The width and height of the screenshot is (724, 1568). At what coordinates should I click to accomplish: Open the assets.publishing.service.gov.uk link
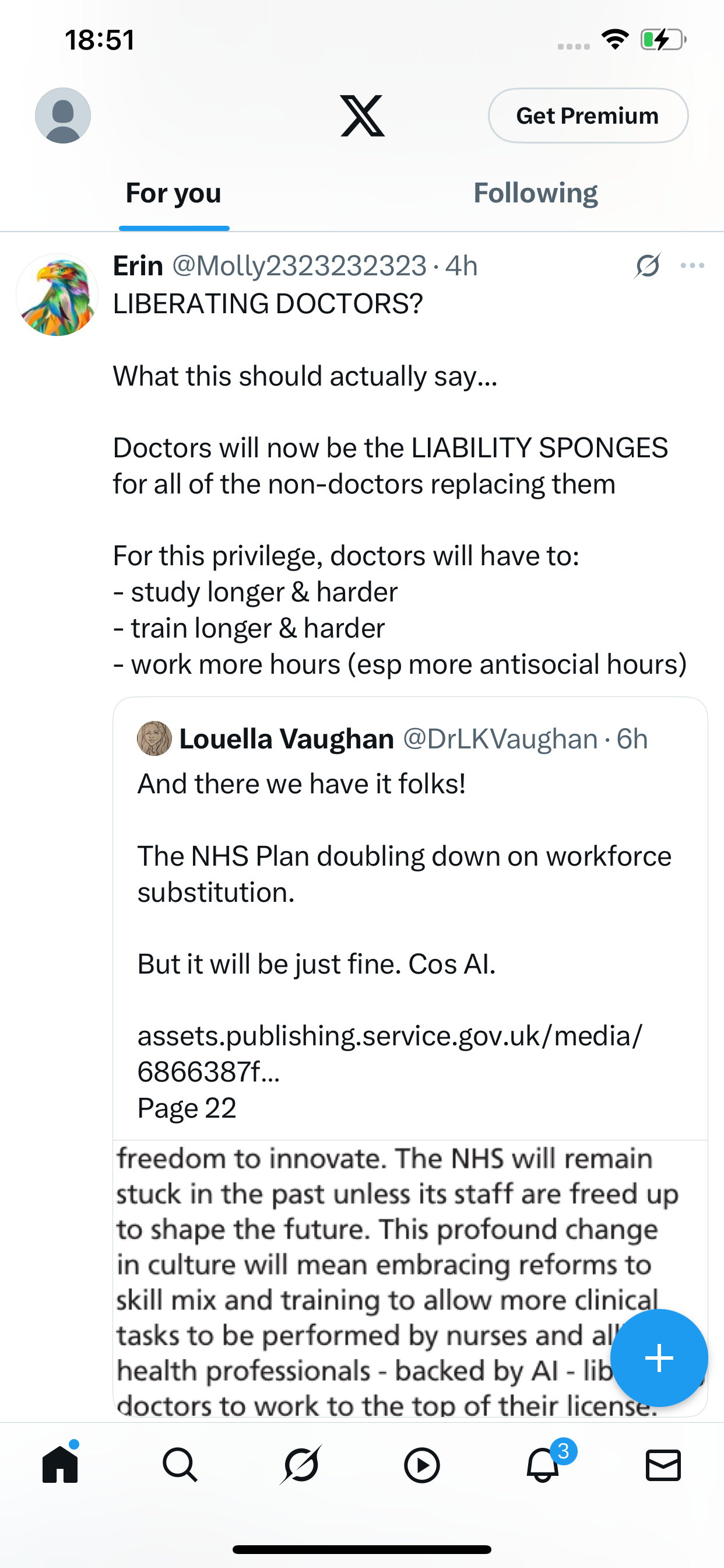[389, 1053]
